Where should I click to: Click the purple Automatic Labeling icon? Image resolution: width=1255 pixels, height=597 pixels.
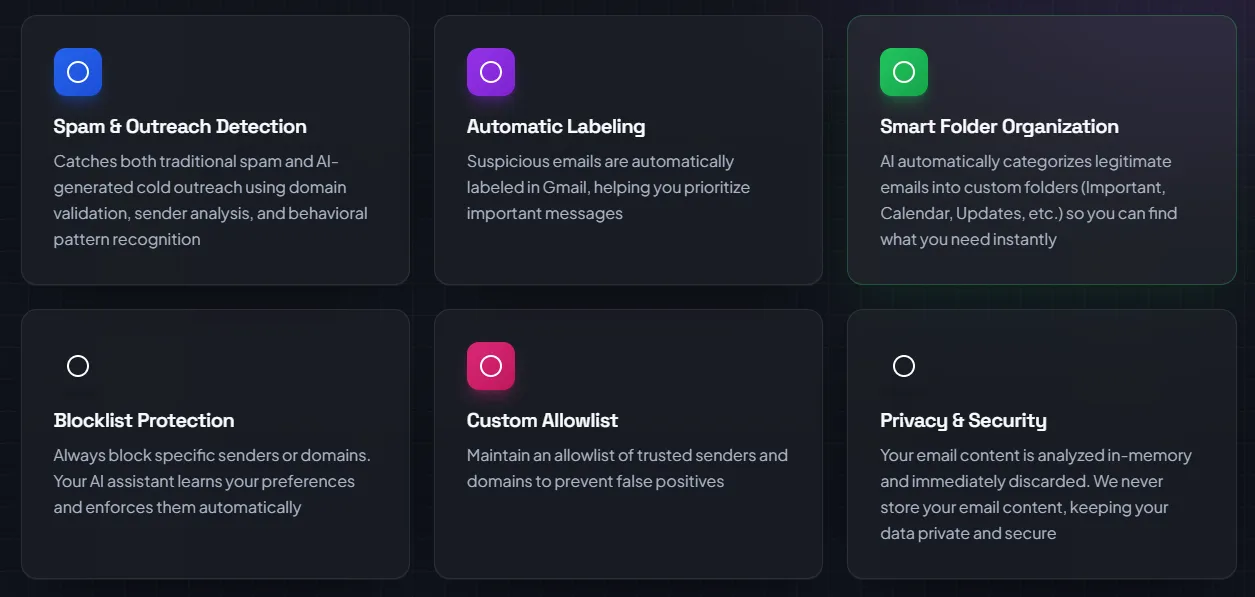pos(491,72)
